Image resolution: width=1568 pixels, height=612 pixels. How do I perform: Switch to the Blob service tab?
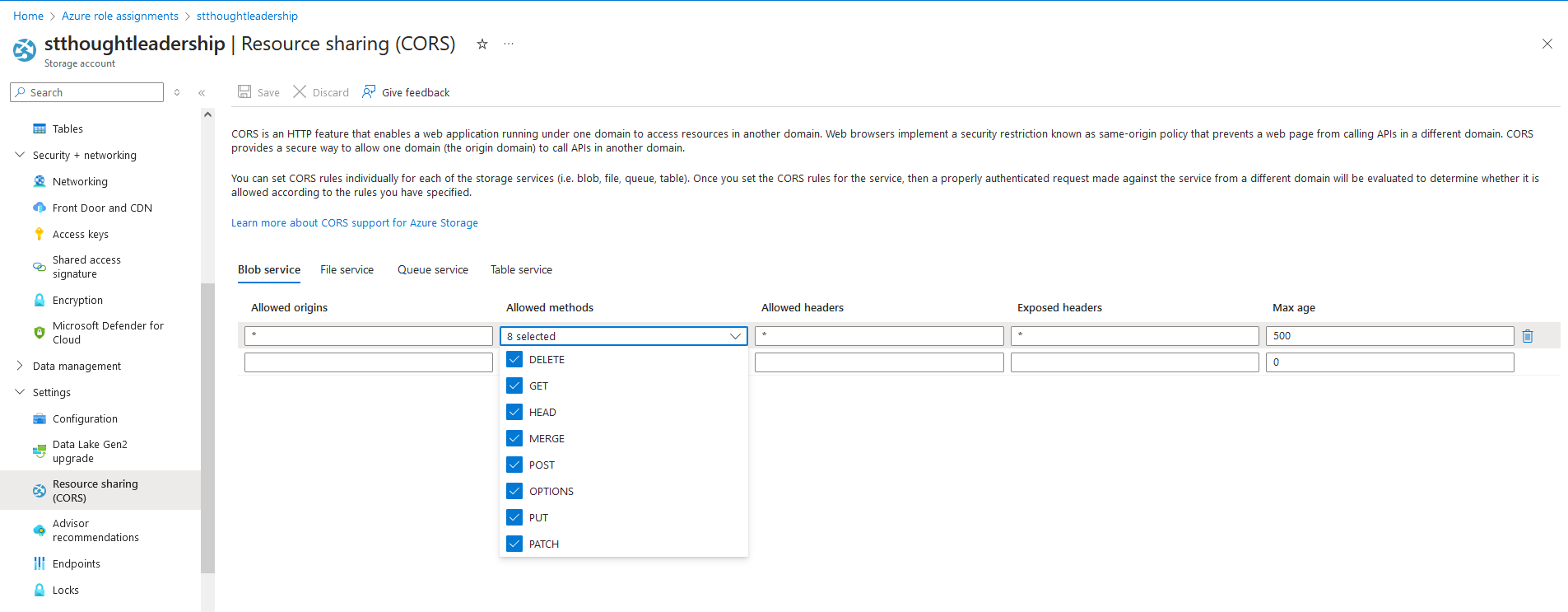click(x=269, y=269)
